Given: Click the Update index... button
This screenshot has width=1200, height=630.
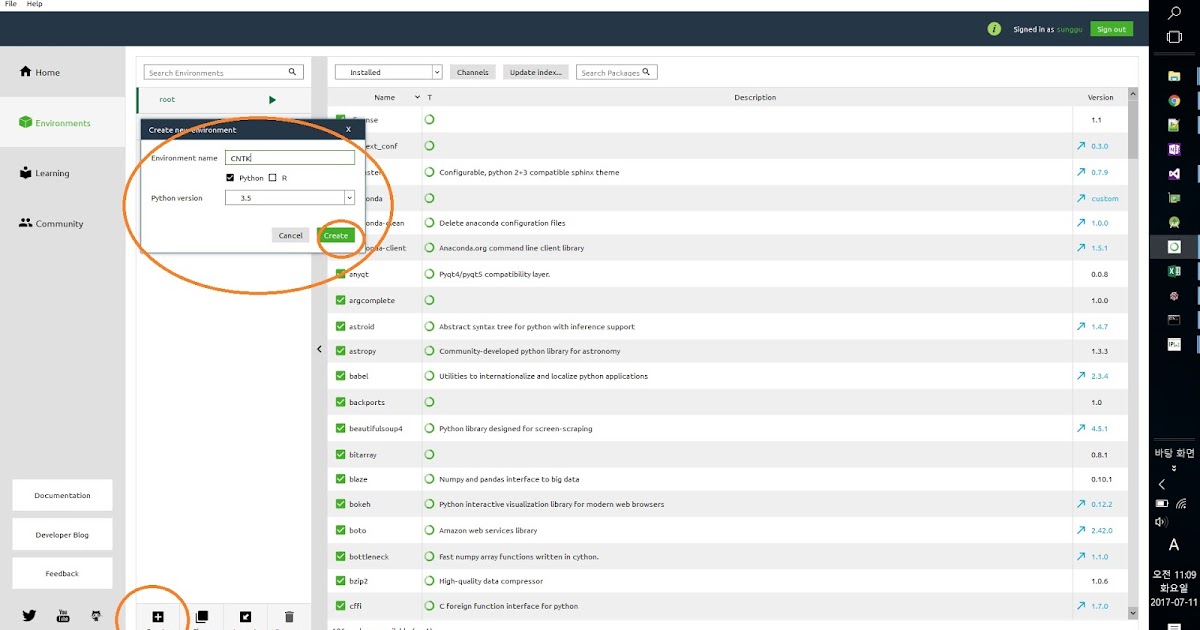Looking at the screenshot, I should (537, 72).
